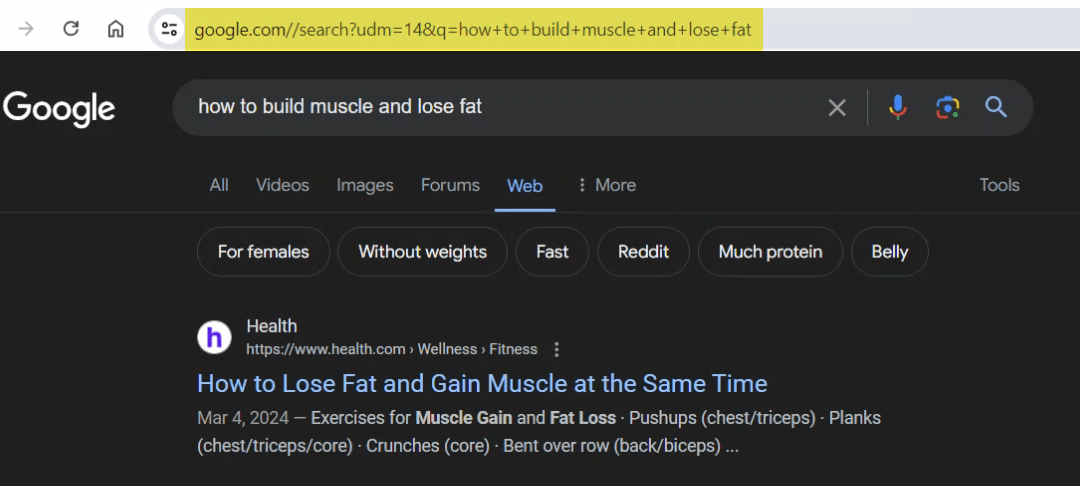Clear the search query with X
This screenshot has height=486, width=1080.
coord(837,107)
